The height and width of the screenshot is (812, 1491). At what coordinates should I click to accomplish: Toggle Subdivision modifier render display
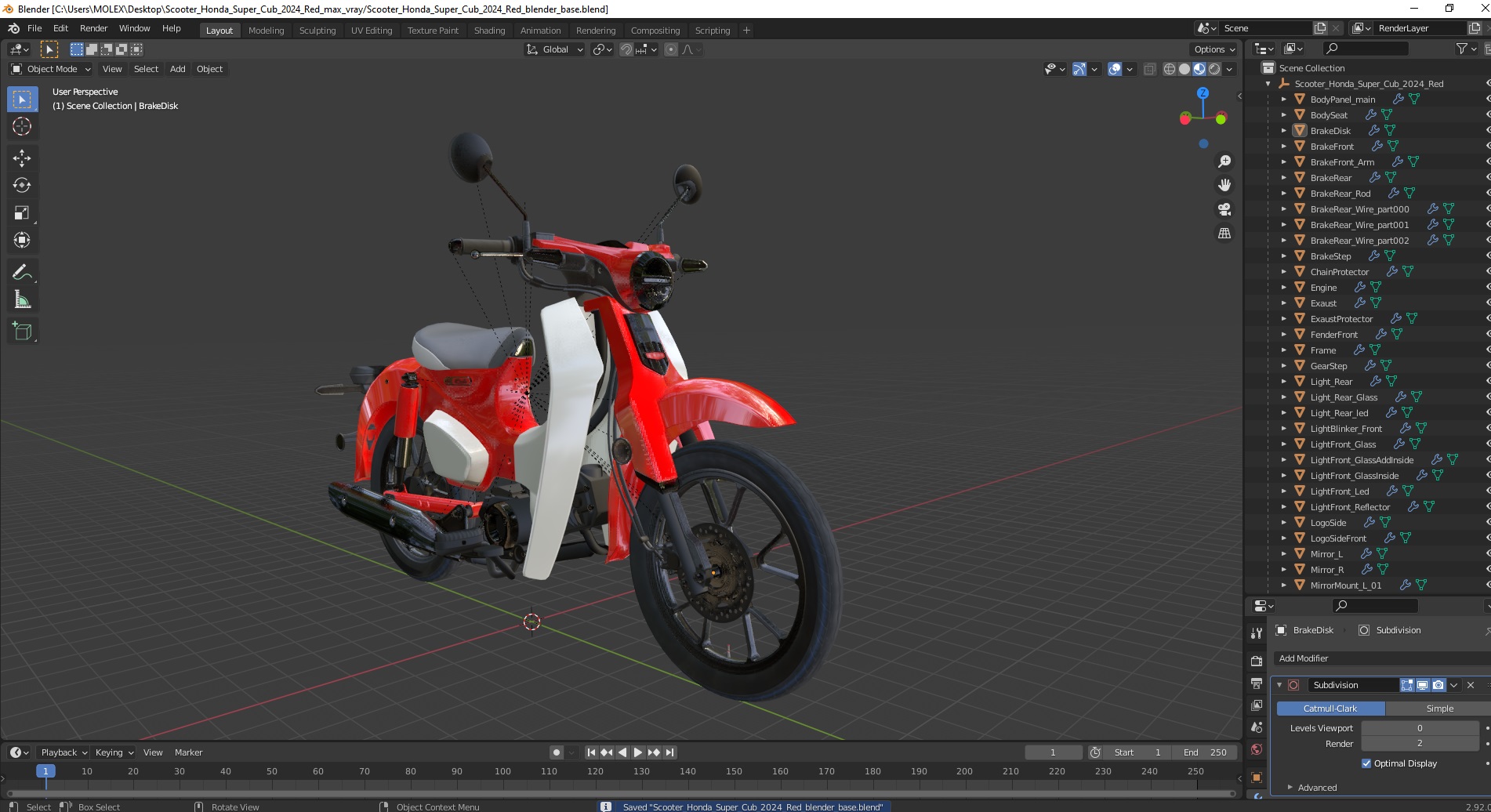[1438, 685]
